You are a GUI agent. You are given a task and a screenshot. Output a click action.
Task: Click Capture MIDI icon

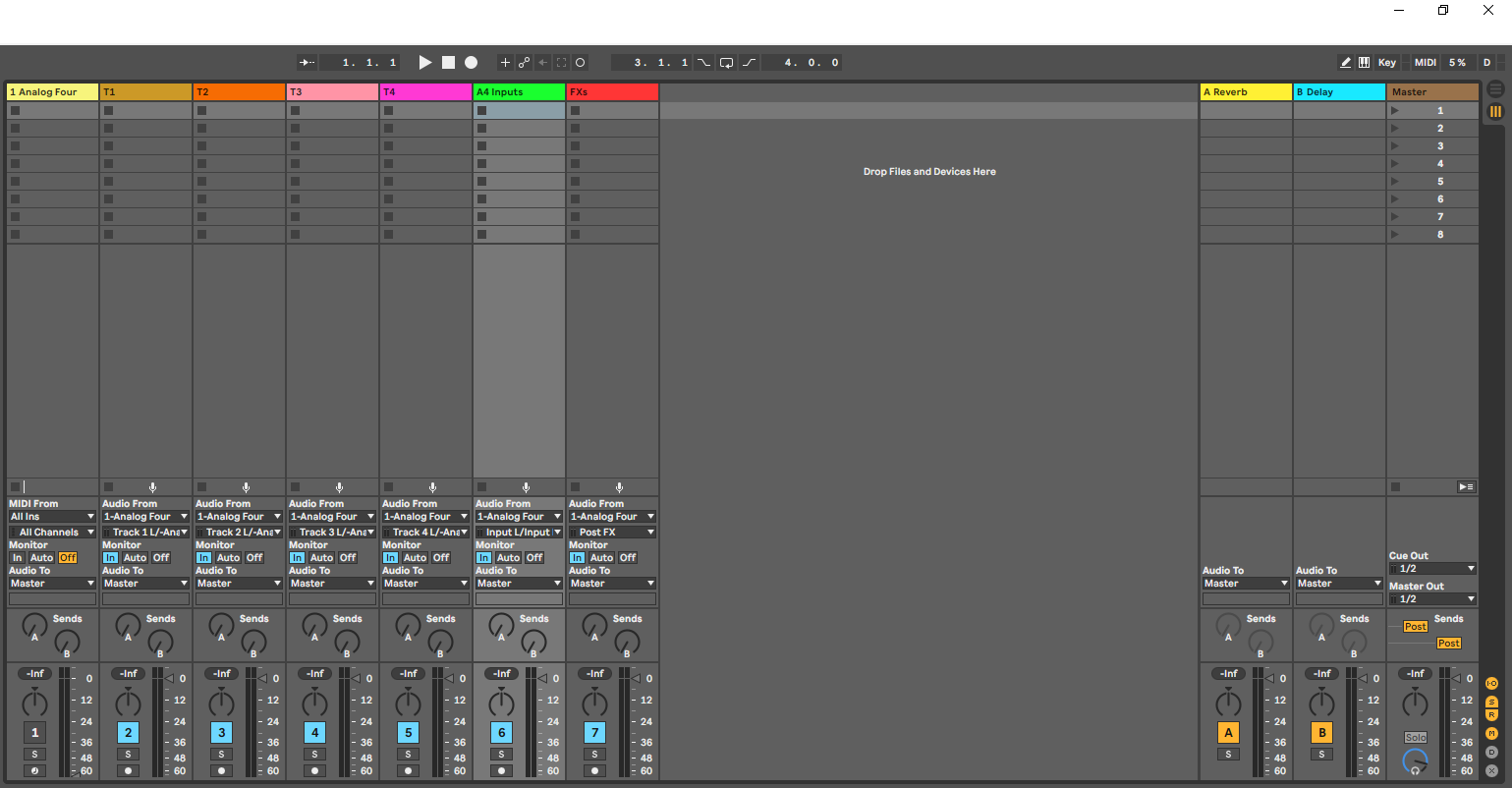tap(561, 62)
